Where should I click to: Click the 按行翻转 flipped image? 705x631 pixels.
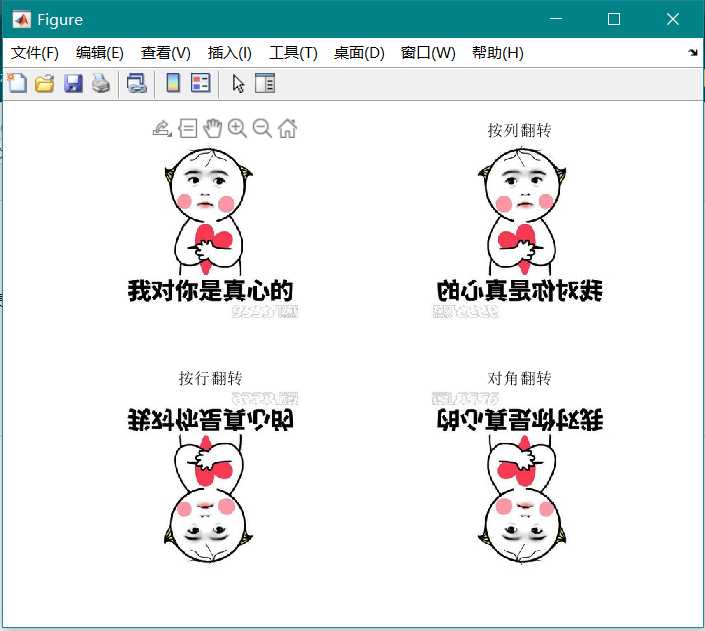[210, 478]
